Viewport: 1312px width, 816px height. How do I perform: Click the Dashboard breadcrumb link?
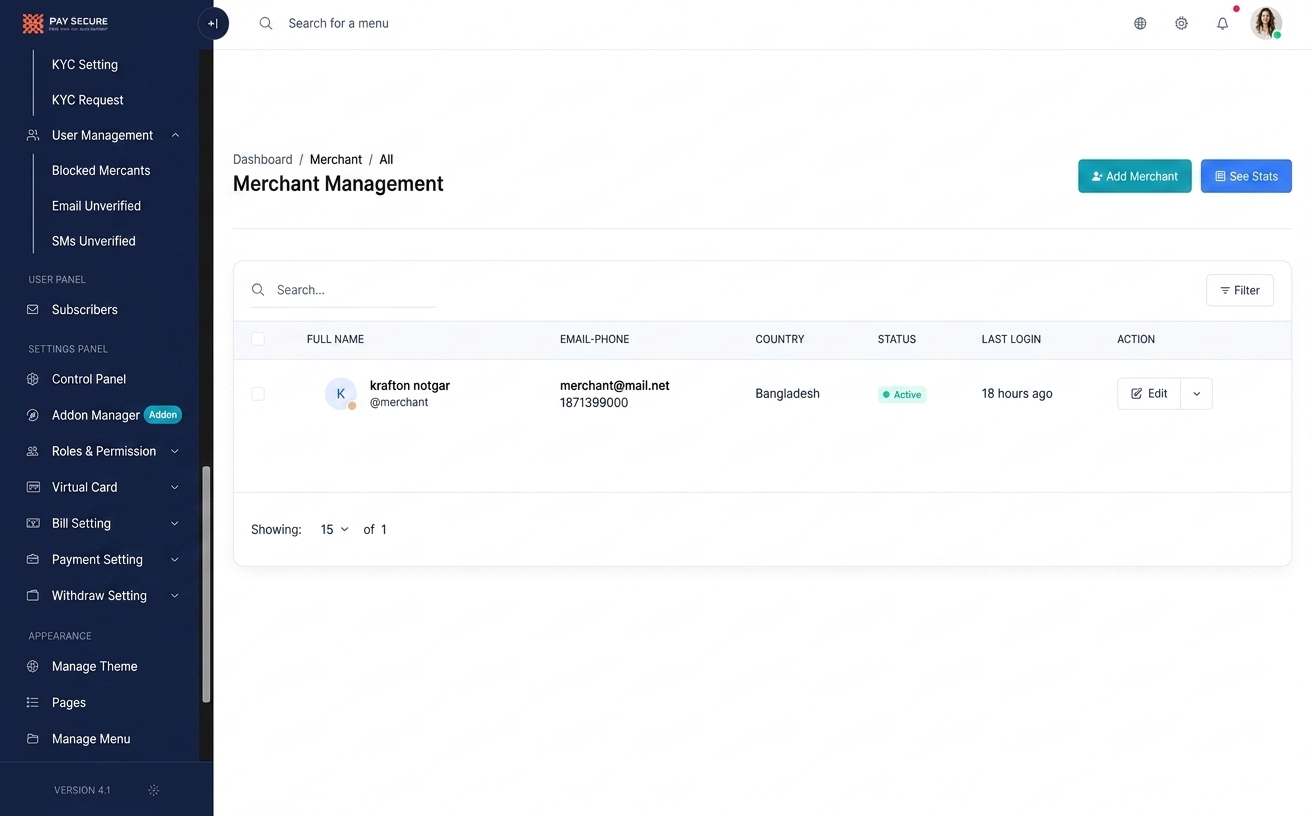(x=263, y=159)
